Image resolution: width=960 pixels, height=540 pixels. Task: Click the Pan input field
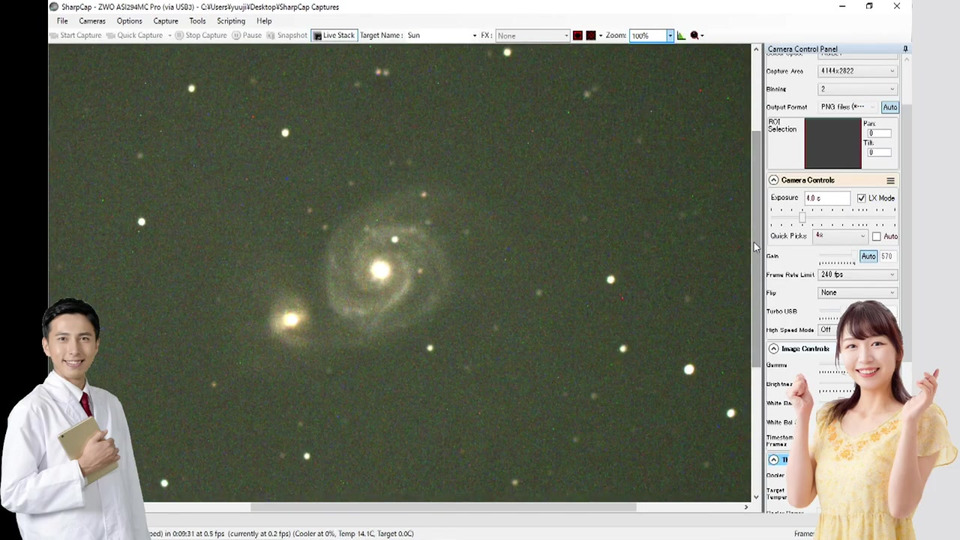pos(879,133)
